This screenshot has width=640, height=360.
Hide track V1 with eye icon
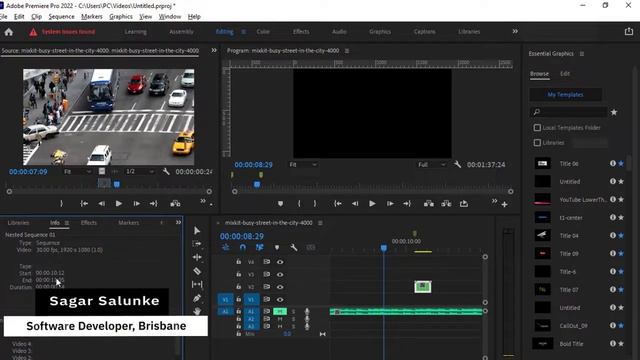point(280,299)
